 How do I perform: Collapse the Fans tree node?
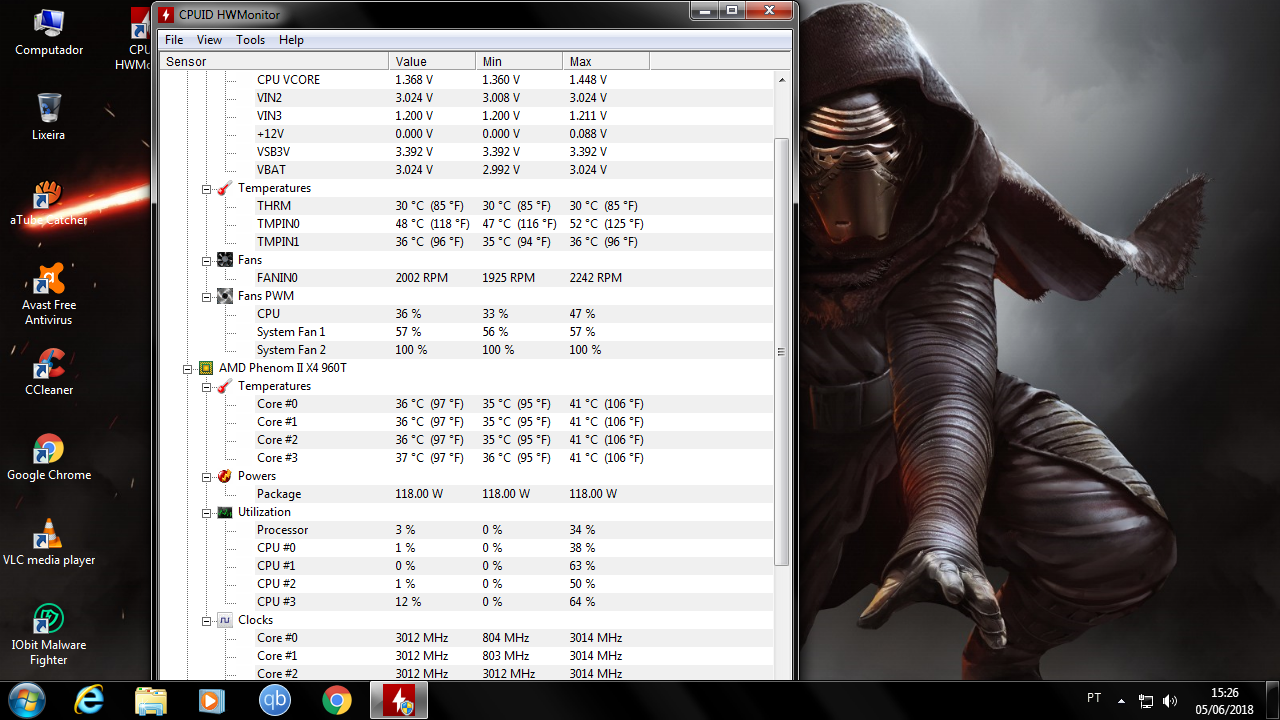[x=207, y=261]
